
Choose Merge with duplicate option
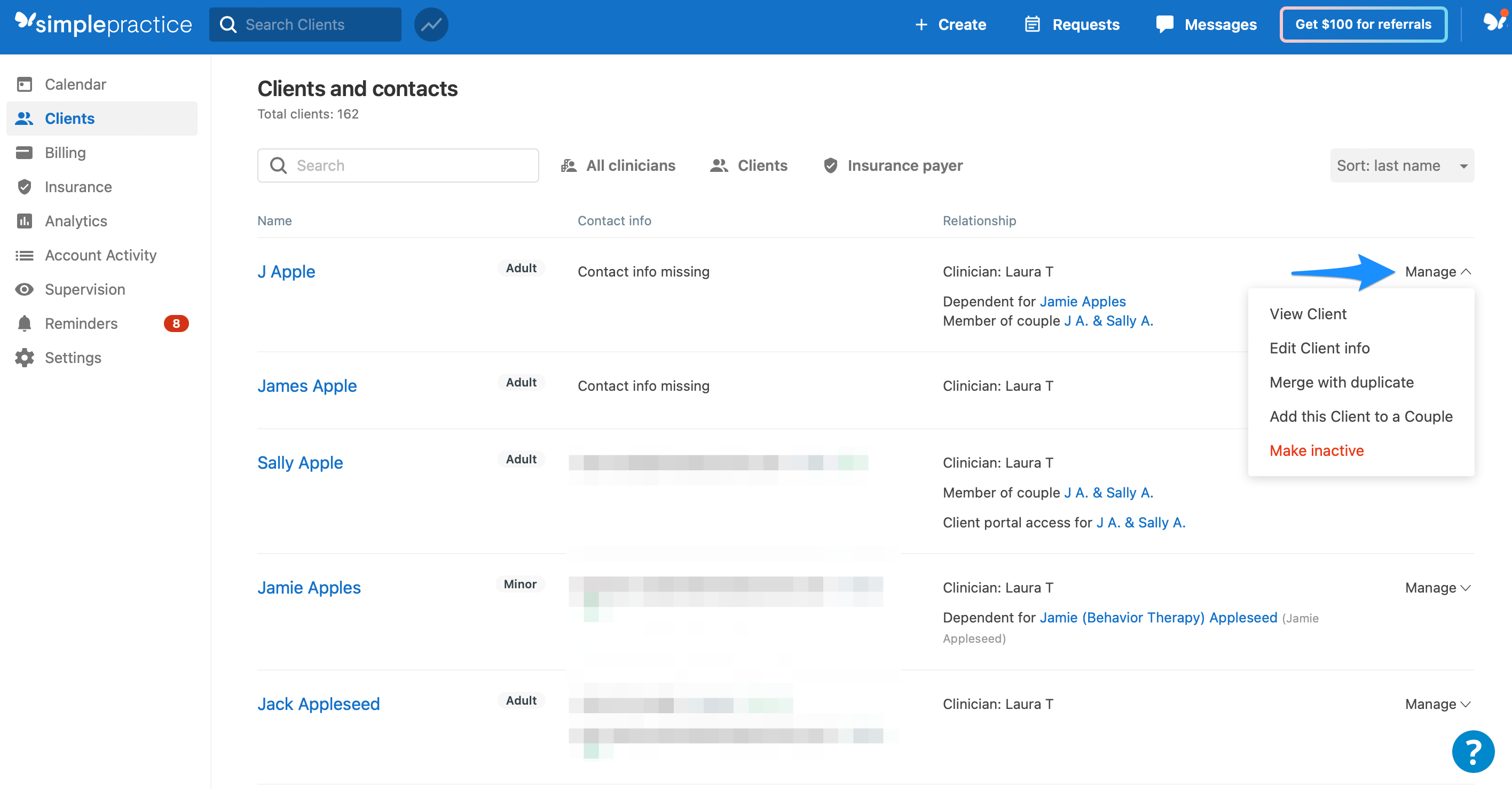pos(1342,382)
